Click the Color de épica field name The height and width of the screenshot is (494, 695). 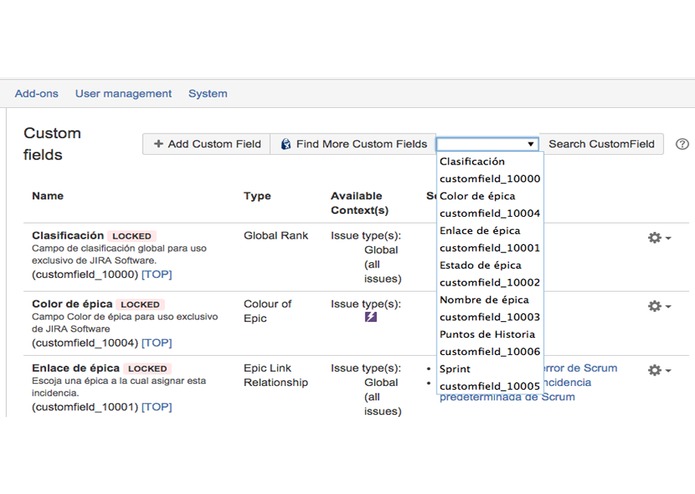pos(72,304)
